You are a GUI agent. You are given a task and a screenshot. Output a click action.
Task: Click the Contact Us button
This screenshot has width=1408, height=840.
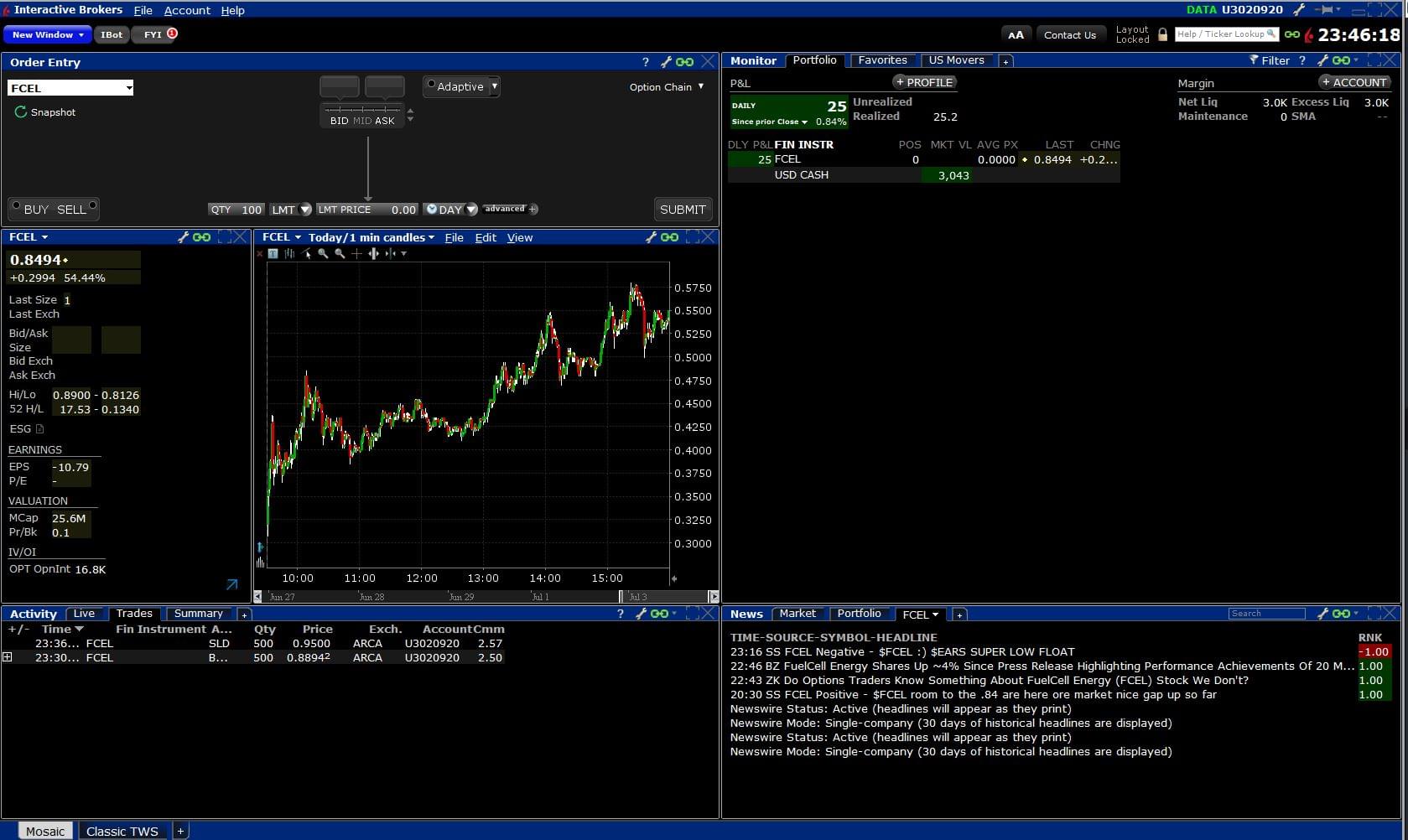pyautogui.click(x=1069, y=34)
